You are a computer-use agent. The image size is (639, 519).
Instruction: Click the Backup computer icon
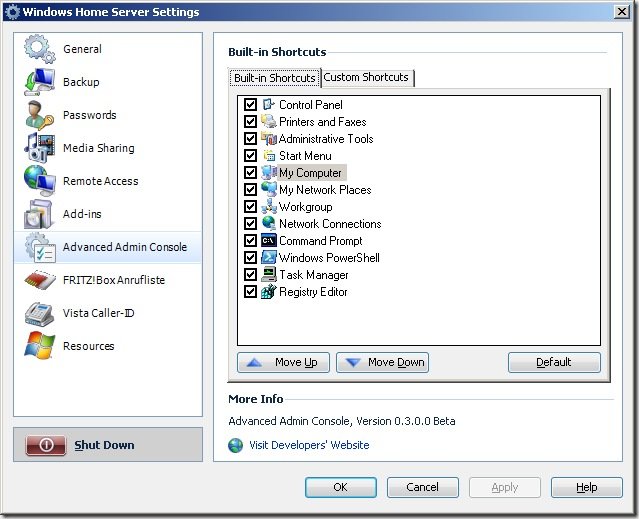pyautogui.click(x=39, y=82)
